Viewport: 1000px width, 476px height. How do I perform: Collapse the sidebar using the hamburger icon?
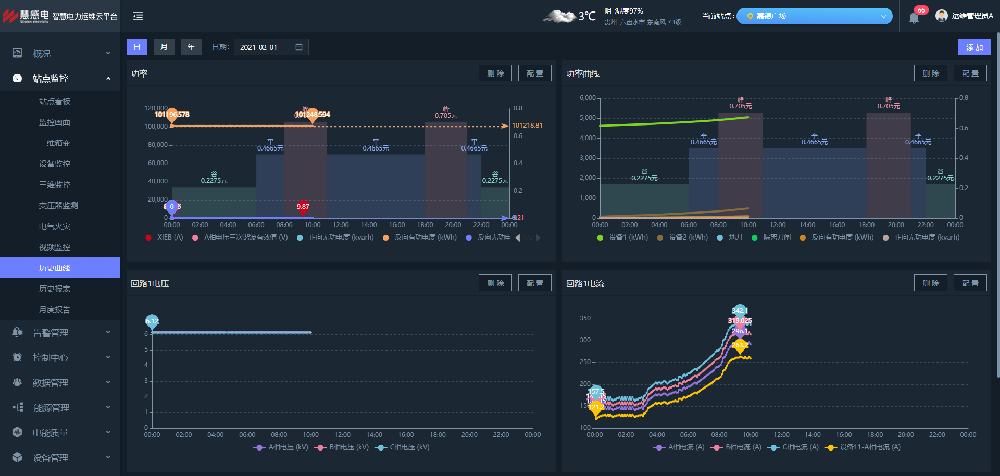[137, 16]
